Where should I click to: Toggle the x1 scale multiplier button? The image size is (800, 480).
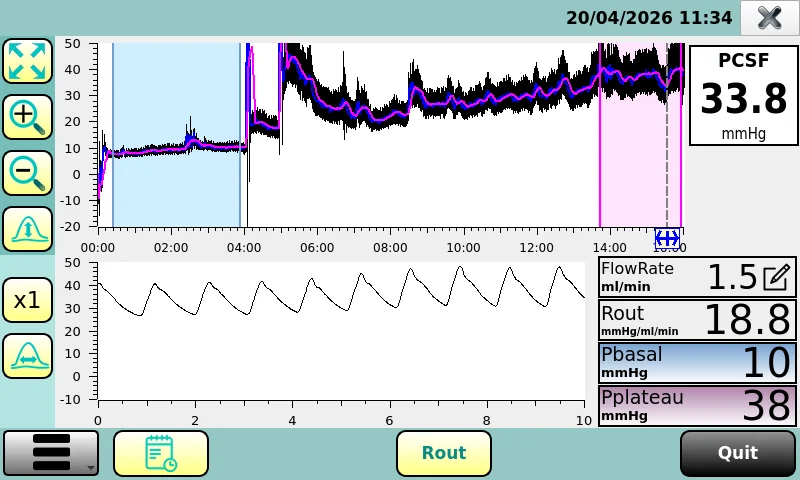tap(28, 300)
